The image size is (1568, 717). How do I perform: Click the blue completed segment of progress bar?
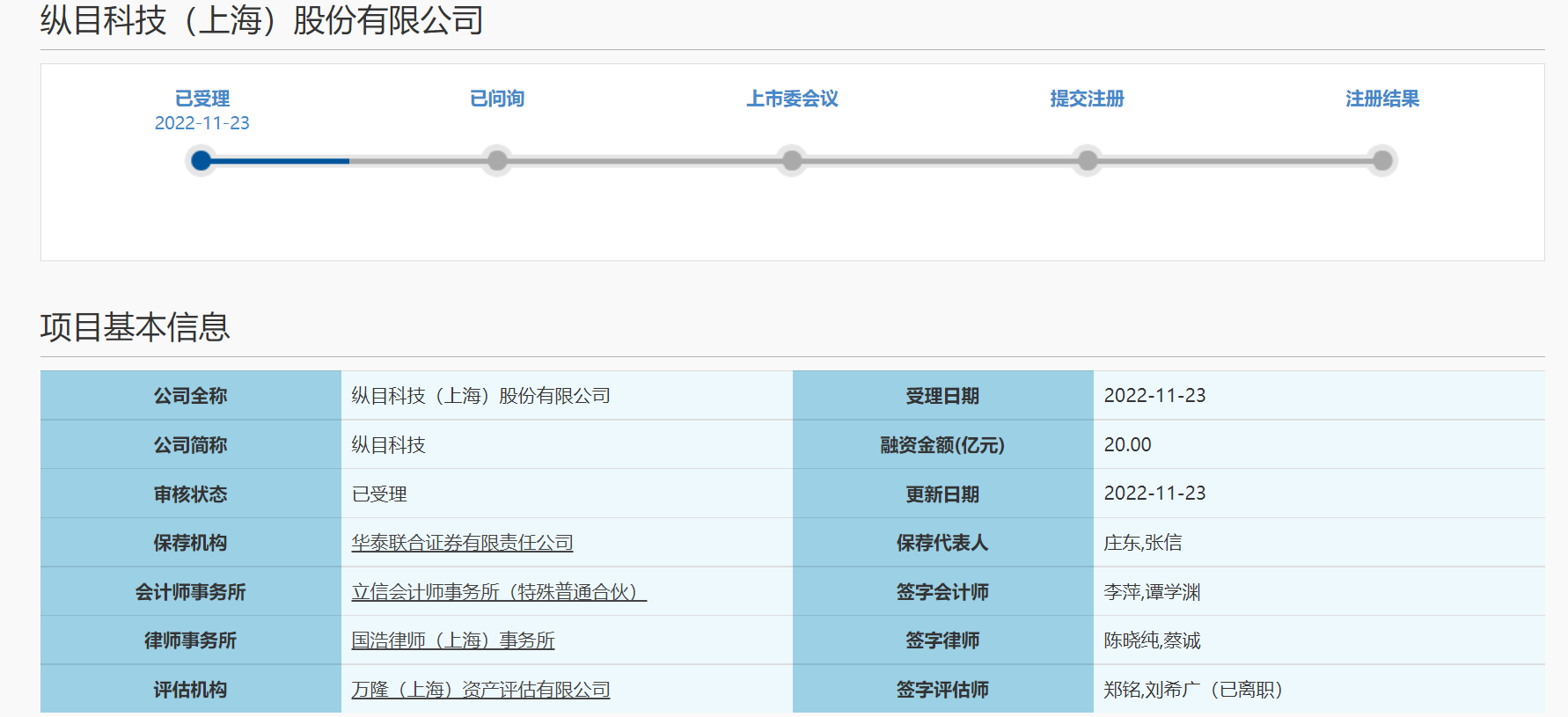click(x=280, y=161)
